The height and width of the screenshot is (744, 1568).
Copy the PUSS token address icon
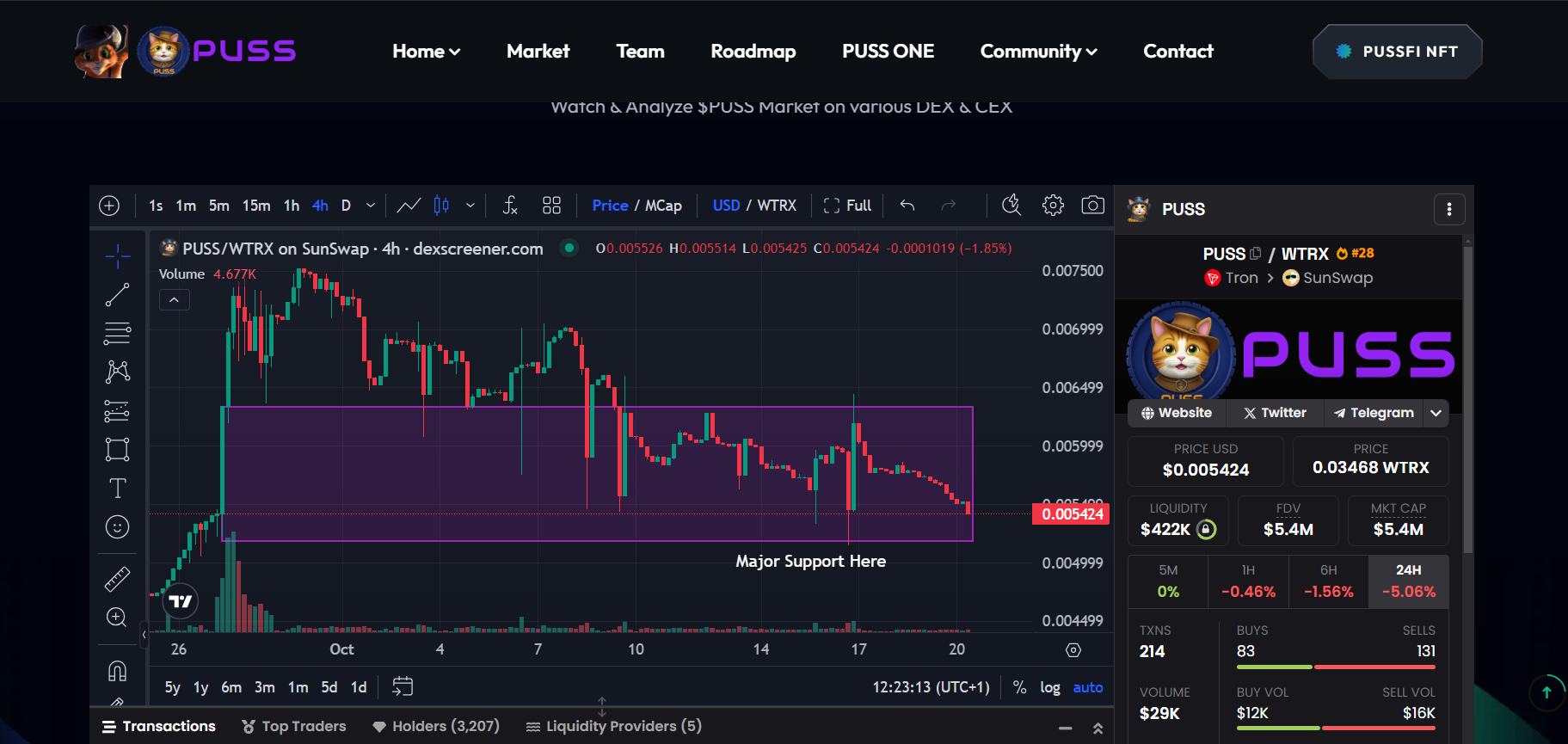(x=1256, y=254)
